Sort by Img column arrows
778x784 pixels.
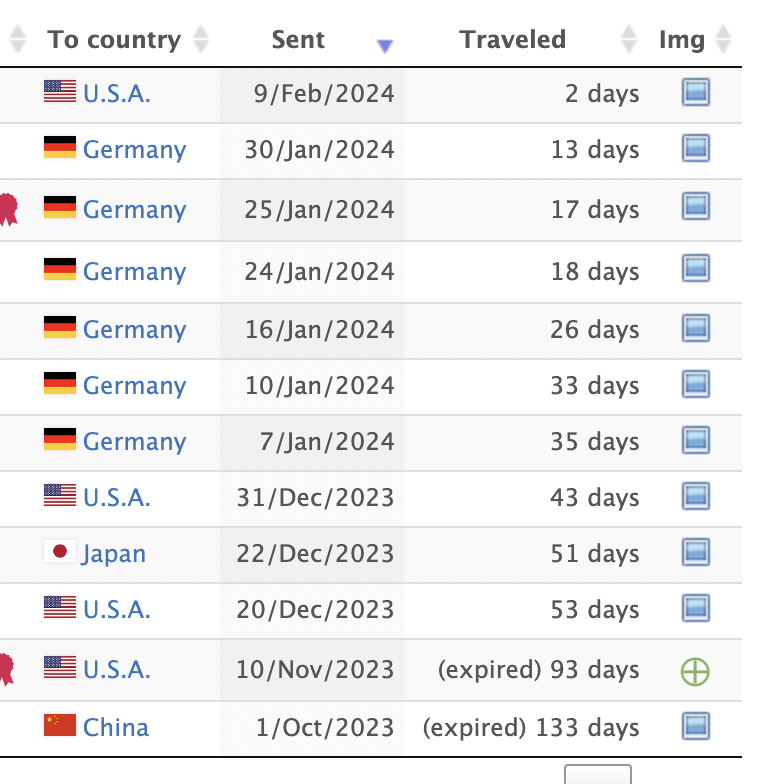coord(722,39)
